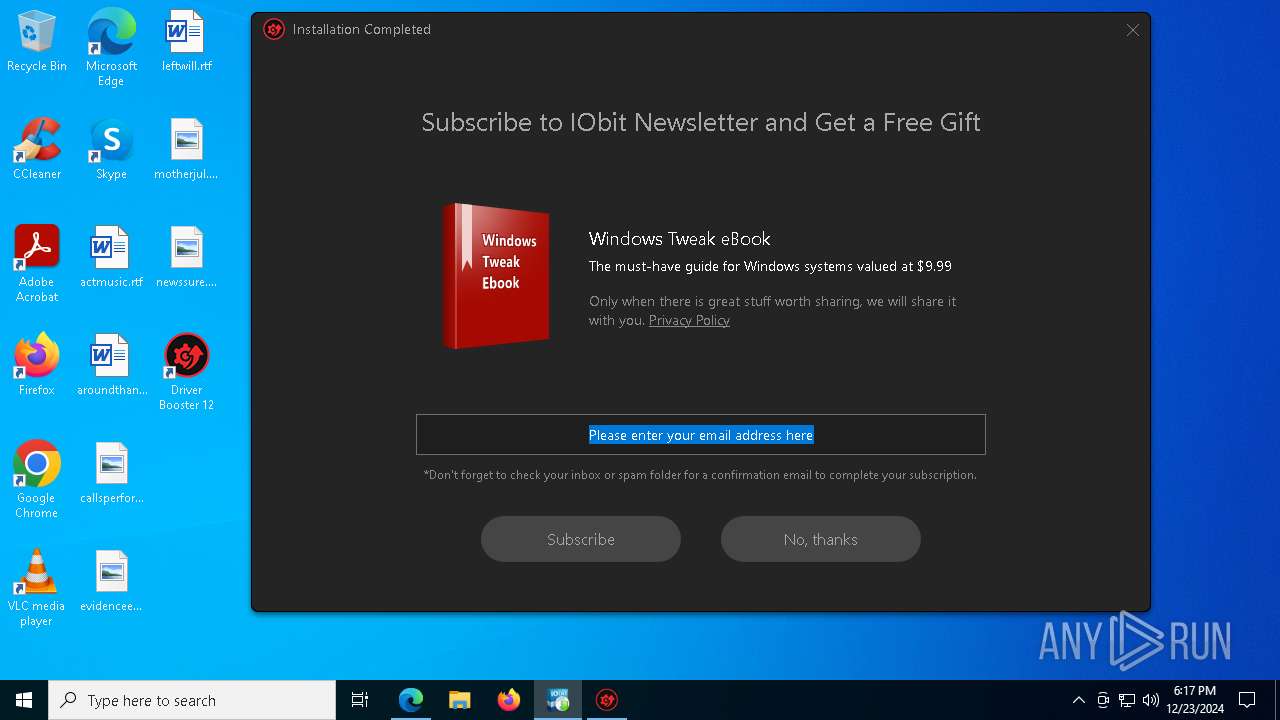
Task: Open the volume control tray icon
Action: click(1151, 700)
